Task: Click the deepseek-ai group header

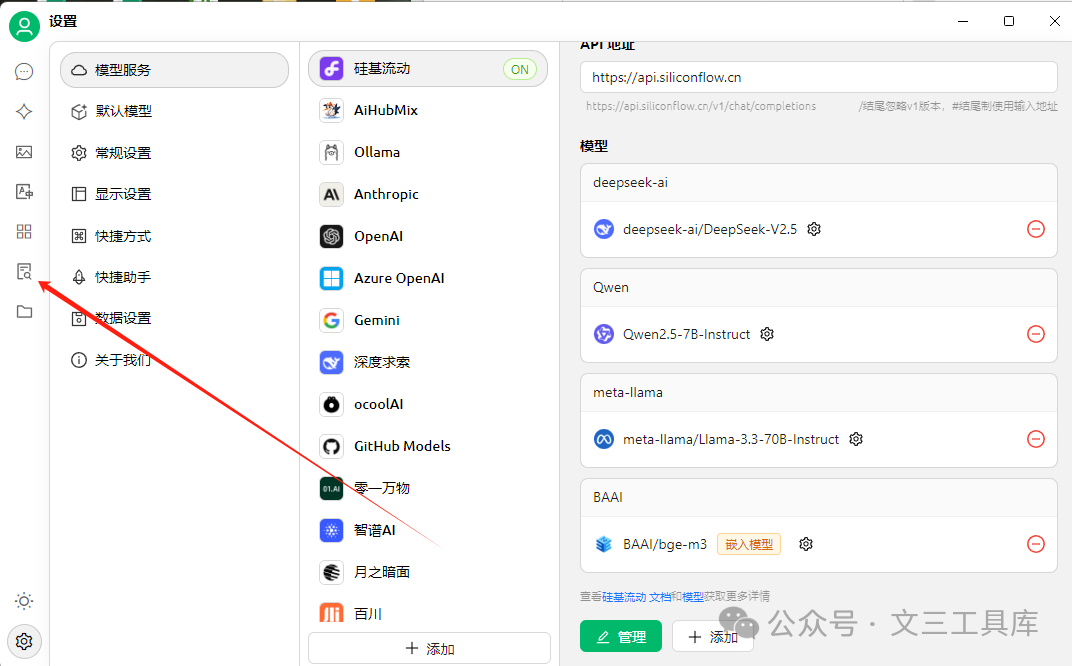Action: pyautogui.click(x=818, y=183)
